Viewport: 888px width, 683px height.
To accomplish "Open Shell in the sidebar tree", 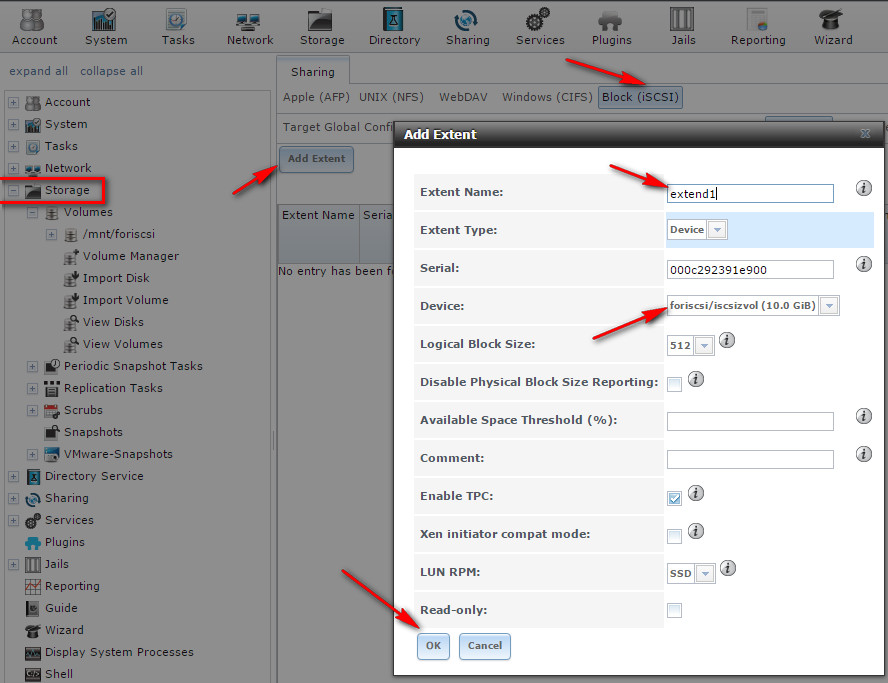I will [x=58, y=674].
